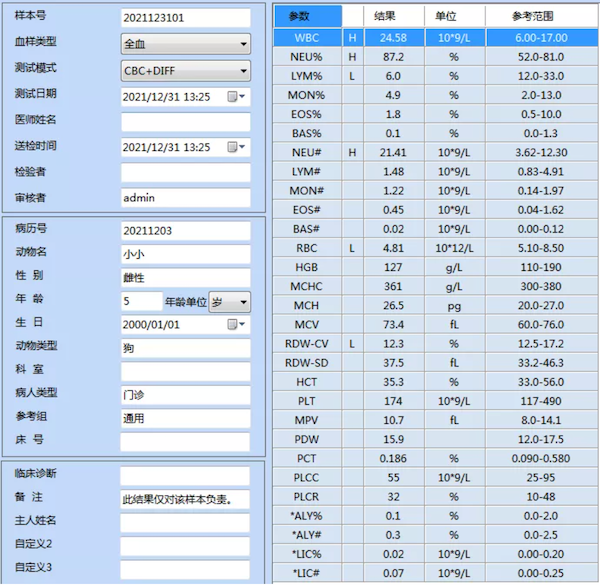
Task: Click the 年龄 field containing 5
Action: 142,301
